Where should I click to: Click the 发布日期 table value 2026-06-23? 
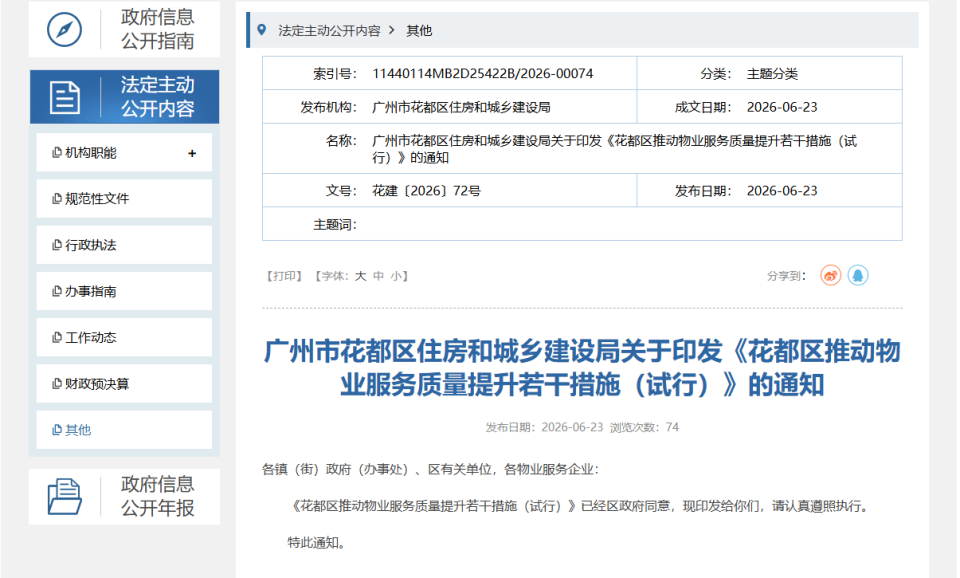(782, 191)
